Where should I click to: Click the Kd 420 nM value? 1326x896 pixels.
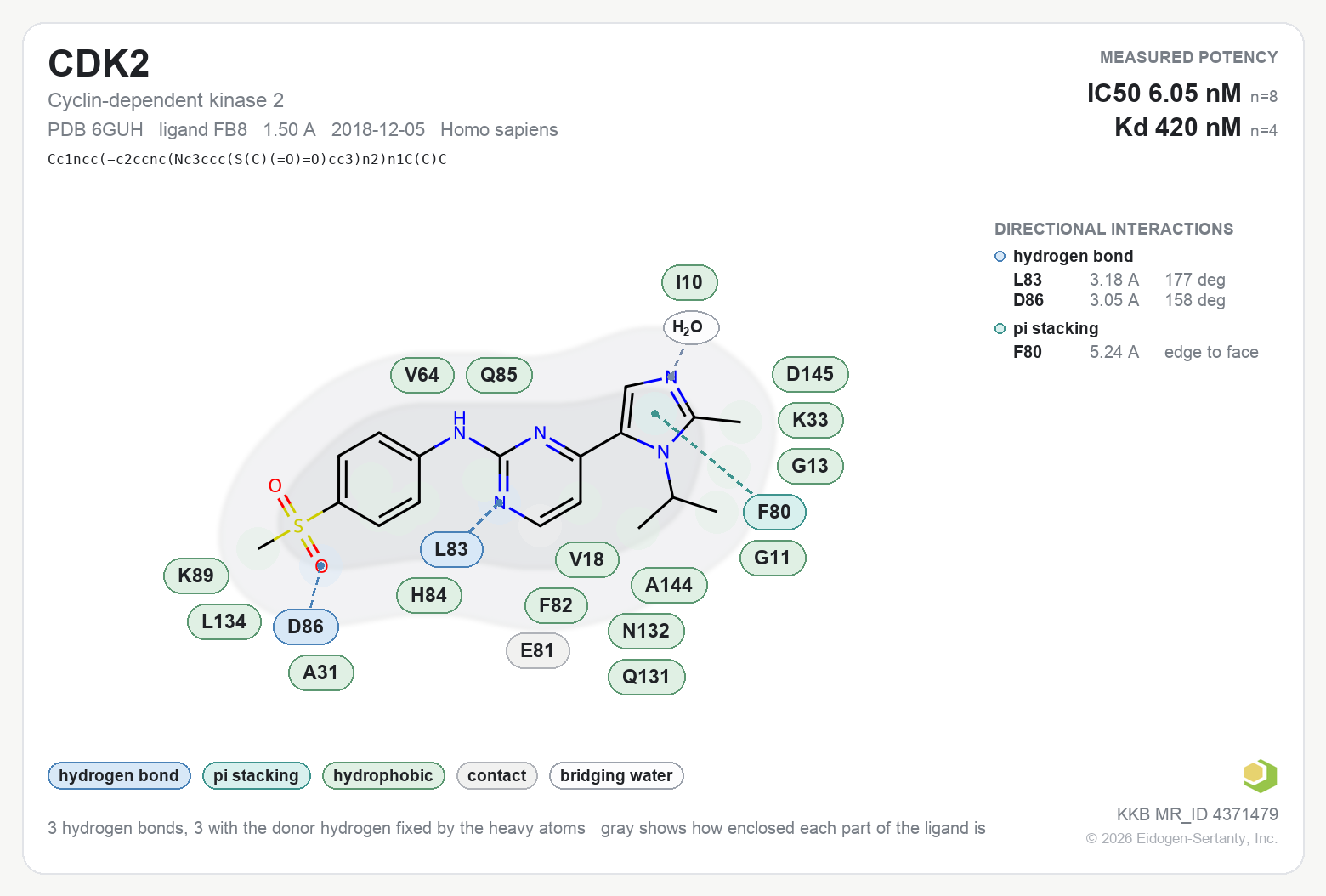[x=1177, y=128]
